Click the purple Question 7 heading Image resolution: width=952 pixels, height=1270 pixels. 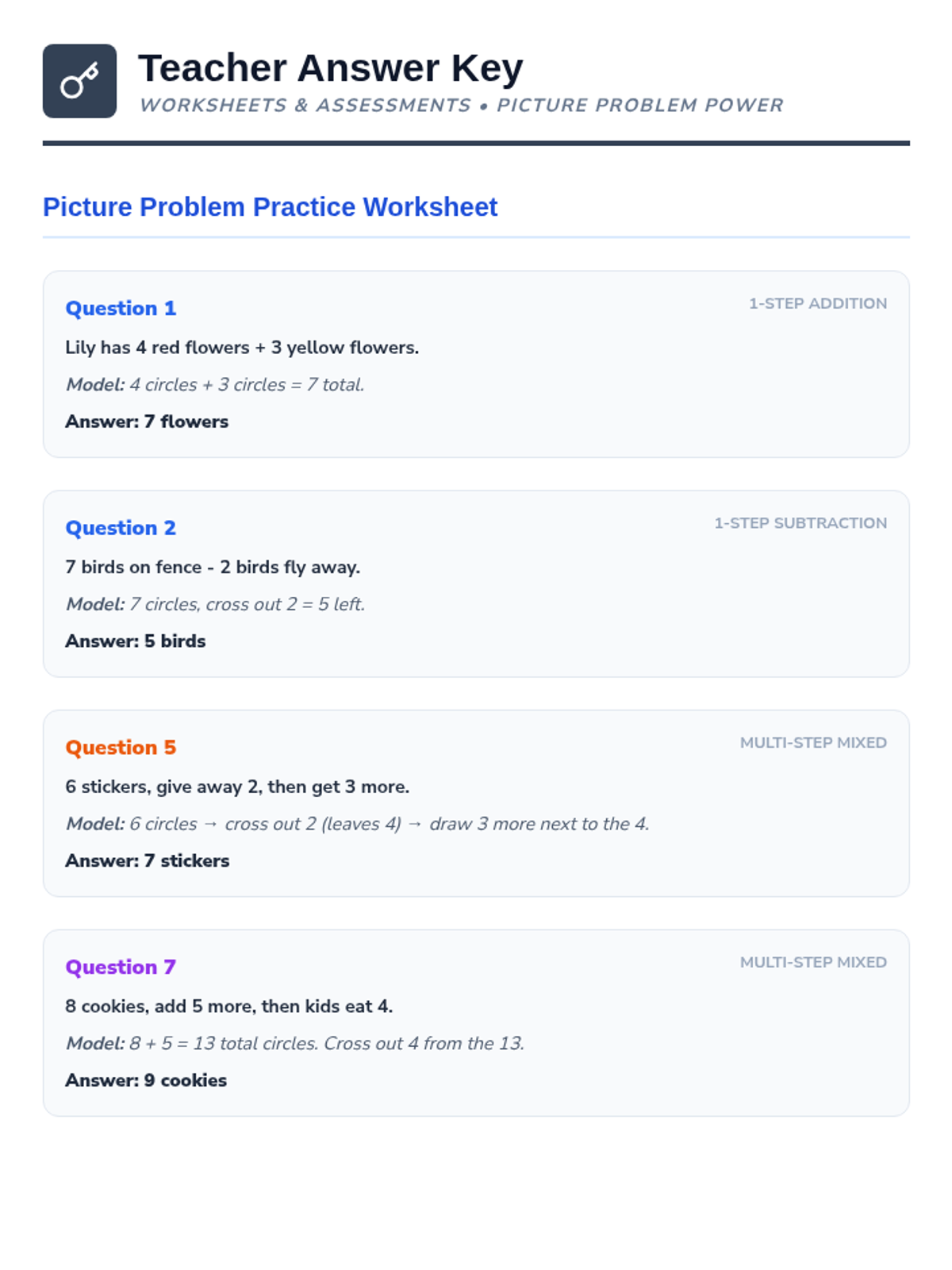121,967
